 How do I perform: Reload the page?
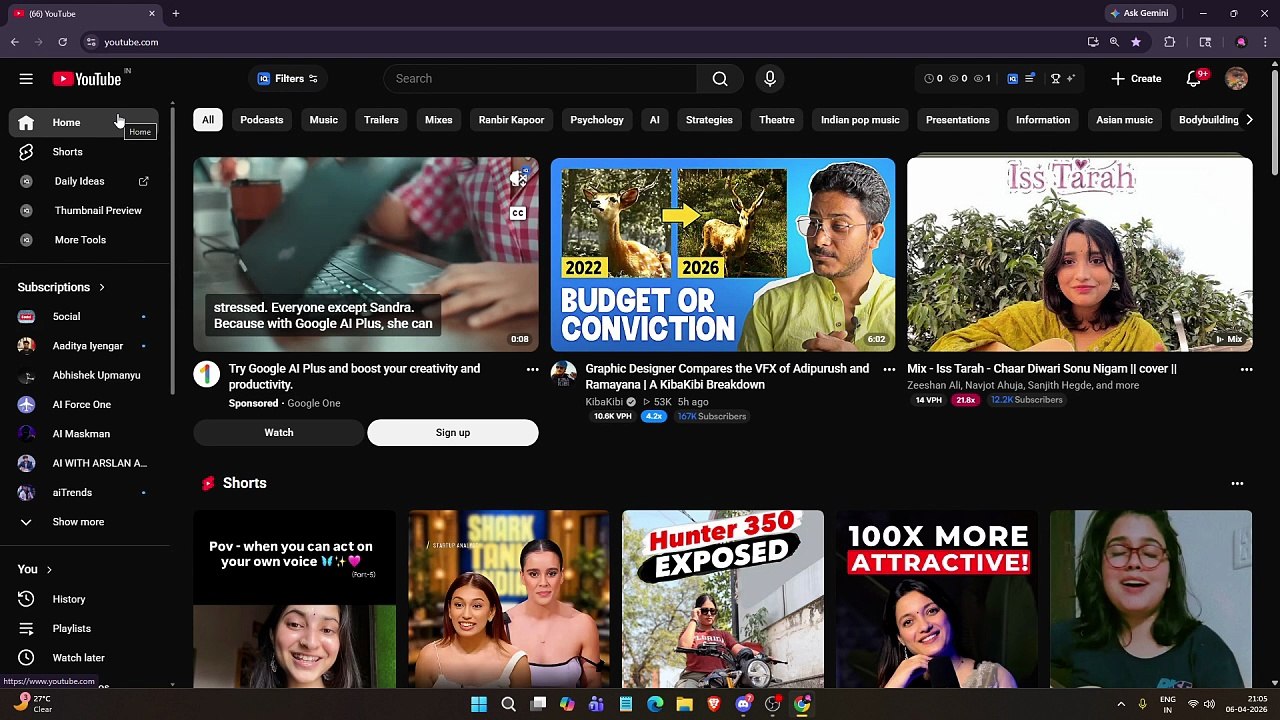(x=62, y=42)
